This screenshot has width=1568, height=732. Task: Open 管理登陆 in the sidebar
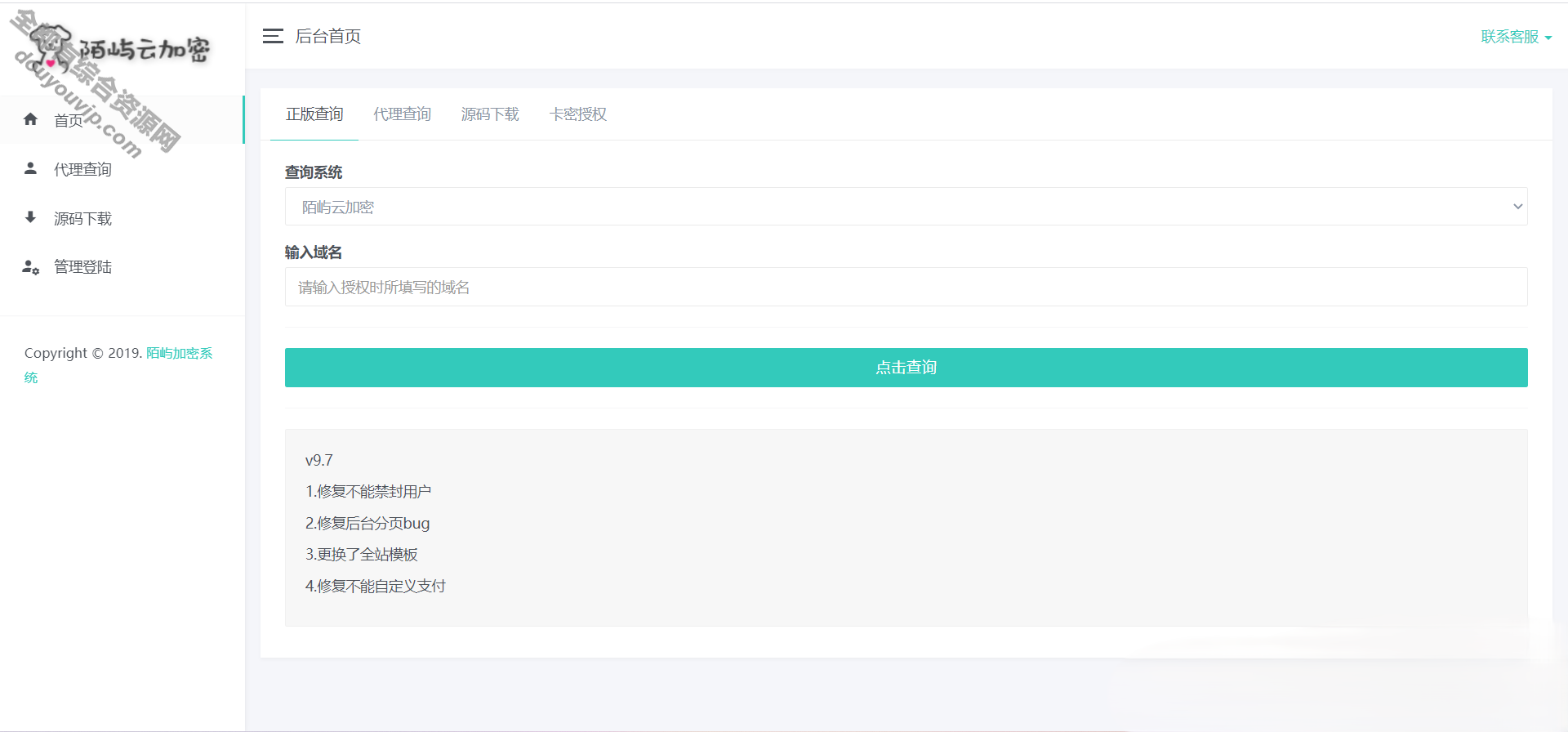[x=122, y=266]
